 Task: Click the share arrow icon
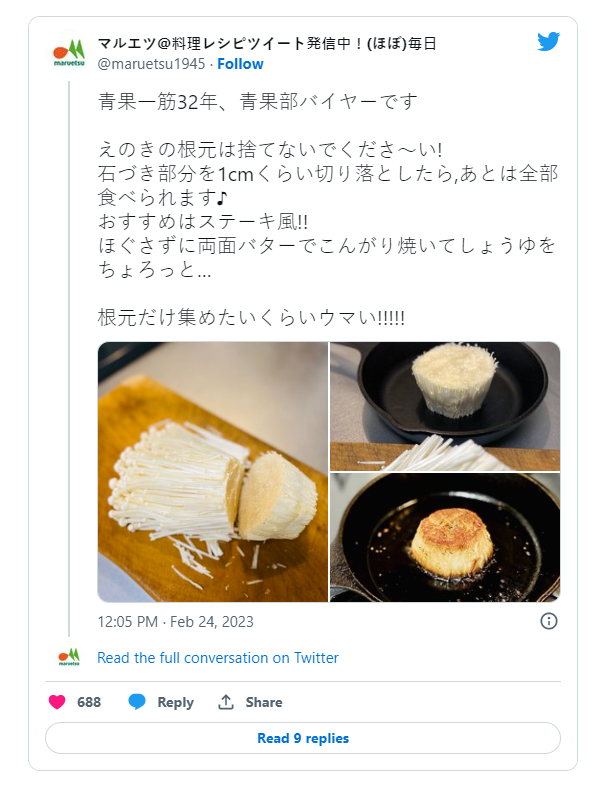click(x=226, y=702)
